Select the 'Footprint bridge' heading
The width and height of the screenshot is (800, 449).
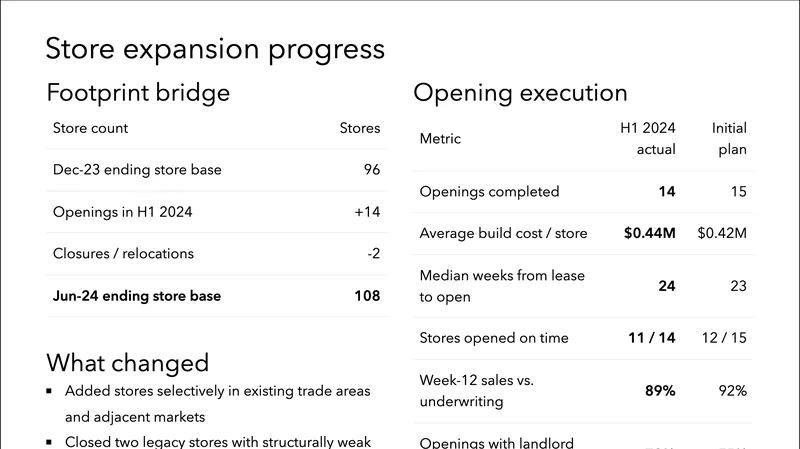point(138,93)
